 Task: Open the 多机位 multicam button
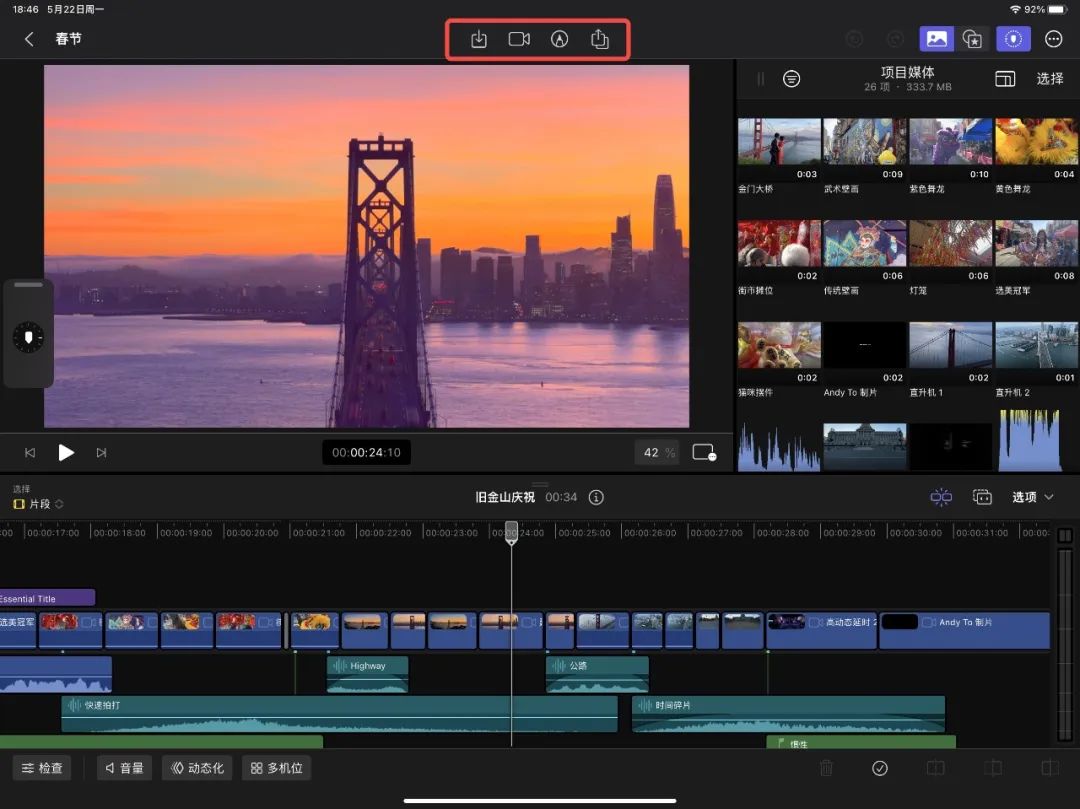point(276,768)
